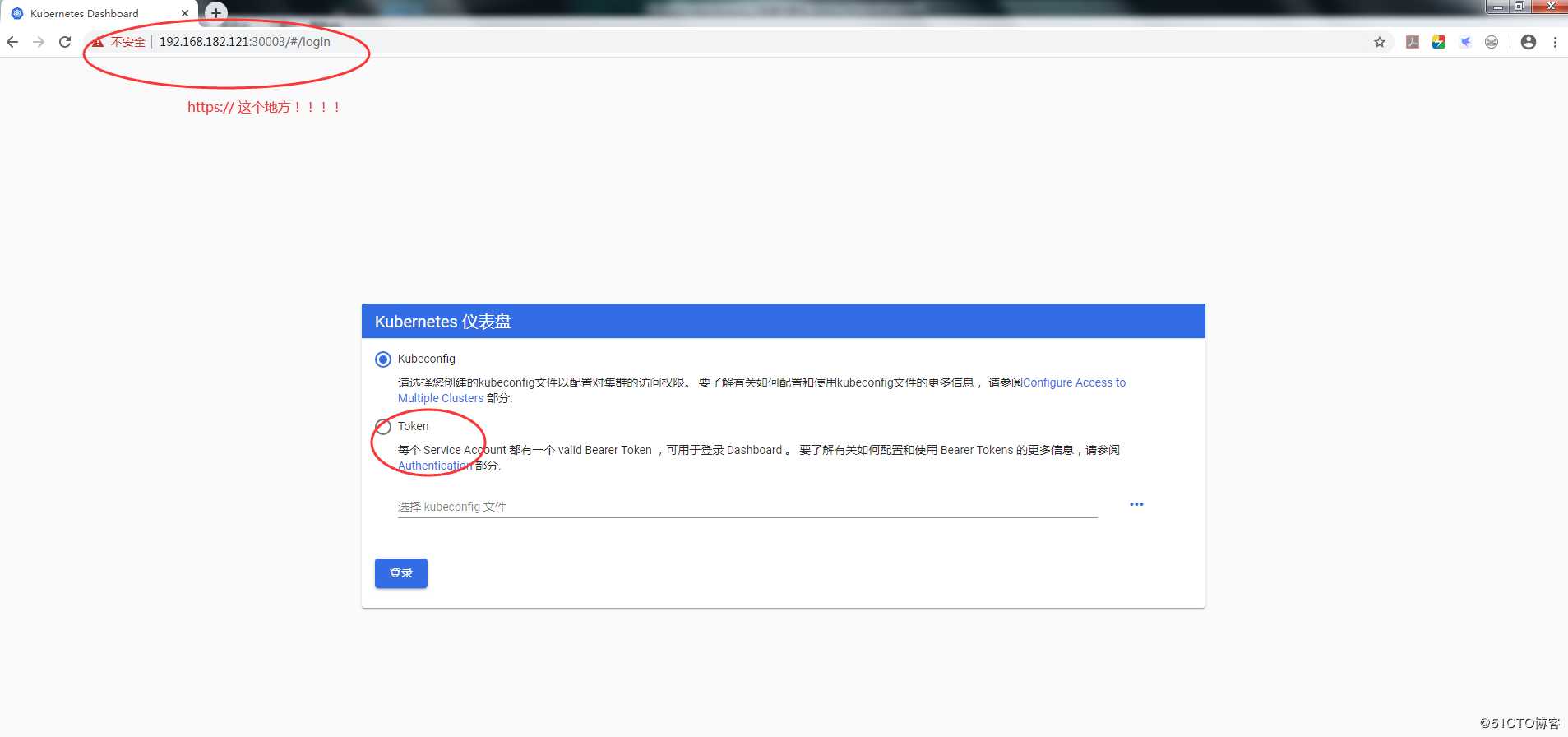Open the Chrome profile avatar
This screenshot has height=737, width=1568.
[x=1529, y=42]
